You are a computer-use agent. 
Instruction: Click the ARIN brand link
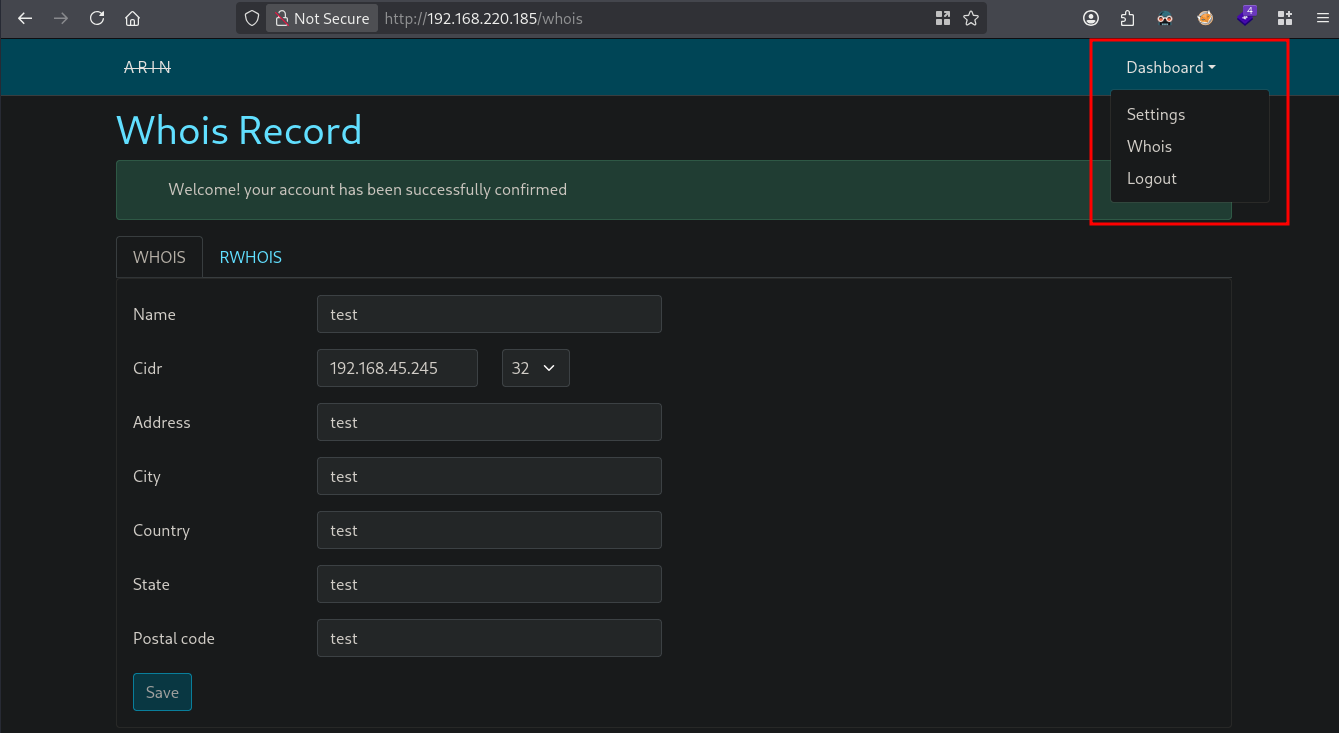pyautogui.click(x=148, y=67)
